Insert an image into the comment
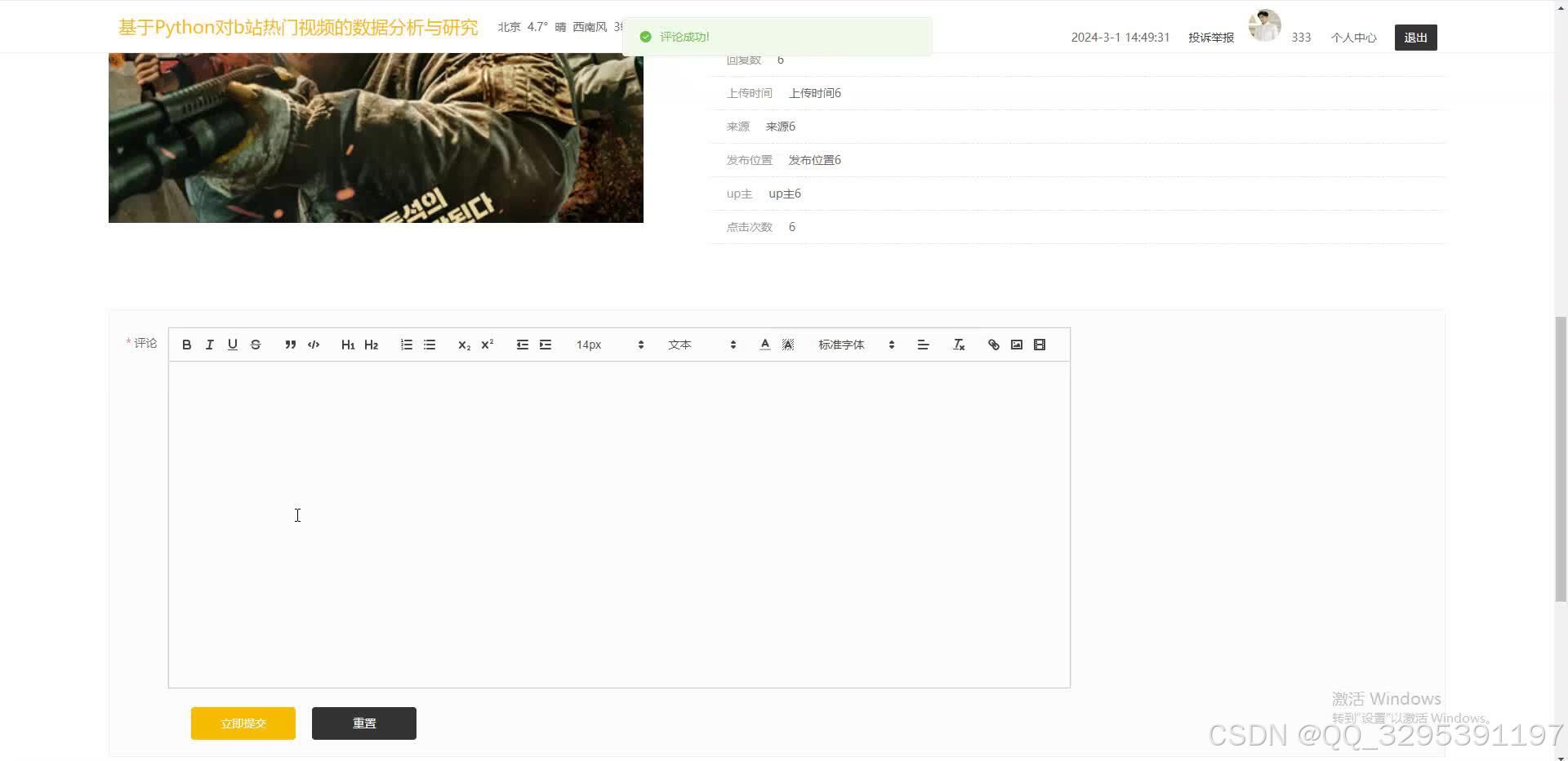 pyautogui.click(x=1016, y=345)
